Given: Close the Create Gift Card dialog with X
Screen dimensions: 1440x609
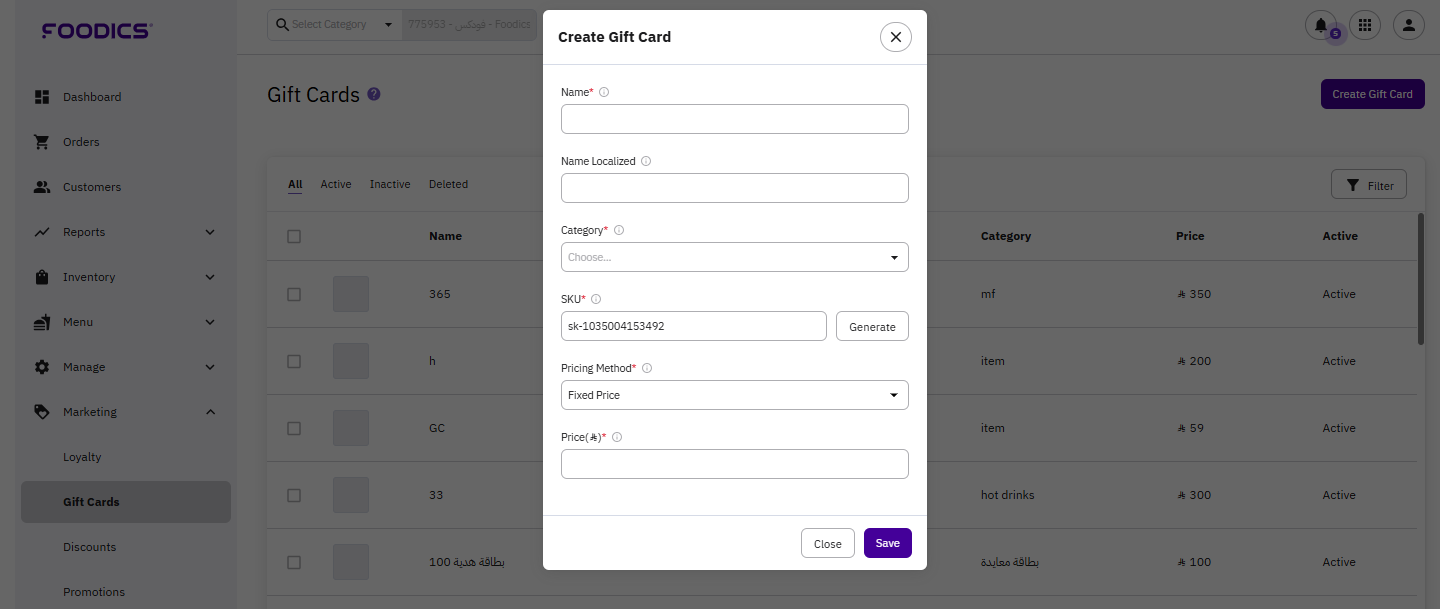Looking at the screenshot, I should point(895,37).
